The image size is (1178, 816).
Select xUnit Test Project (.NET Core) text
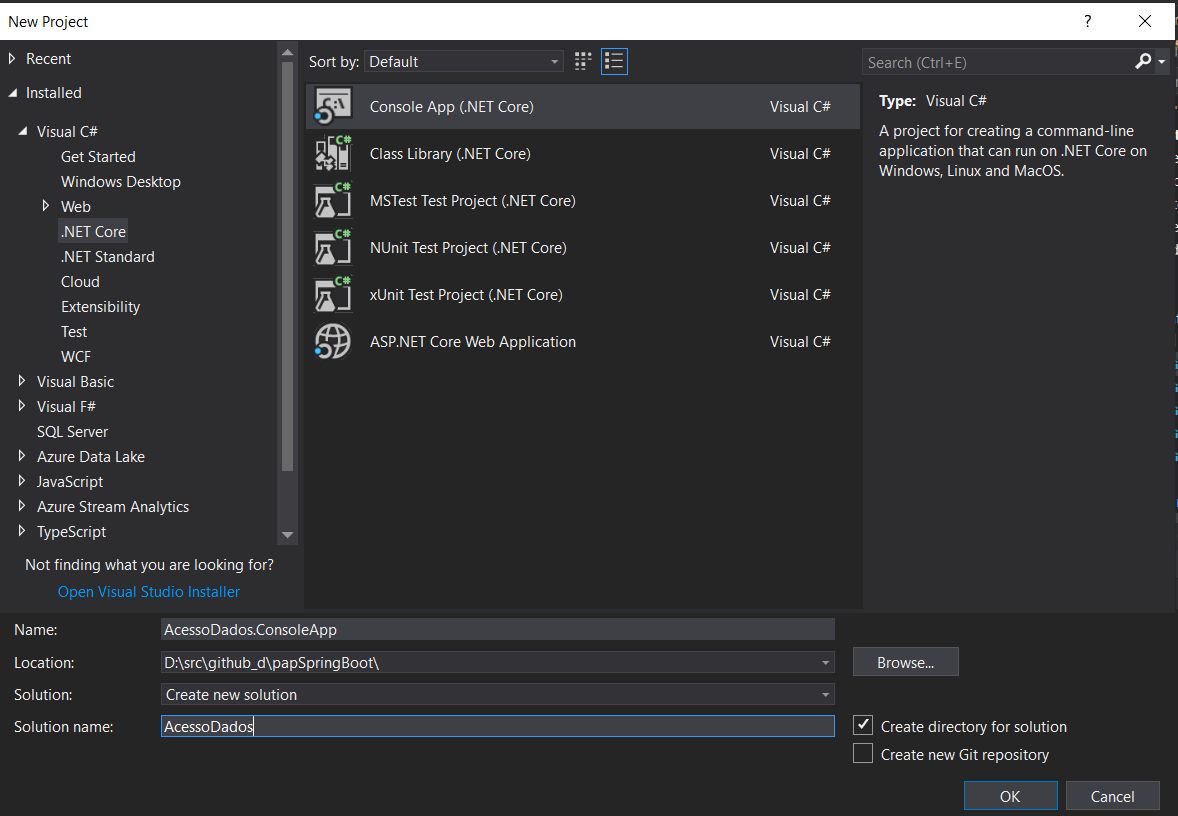coord(466,295)
